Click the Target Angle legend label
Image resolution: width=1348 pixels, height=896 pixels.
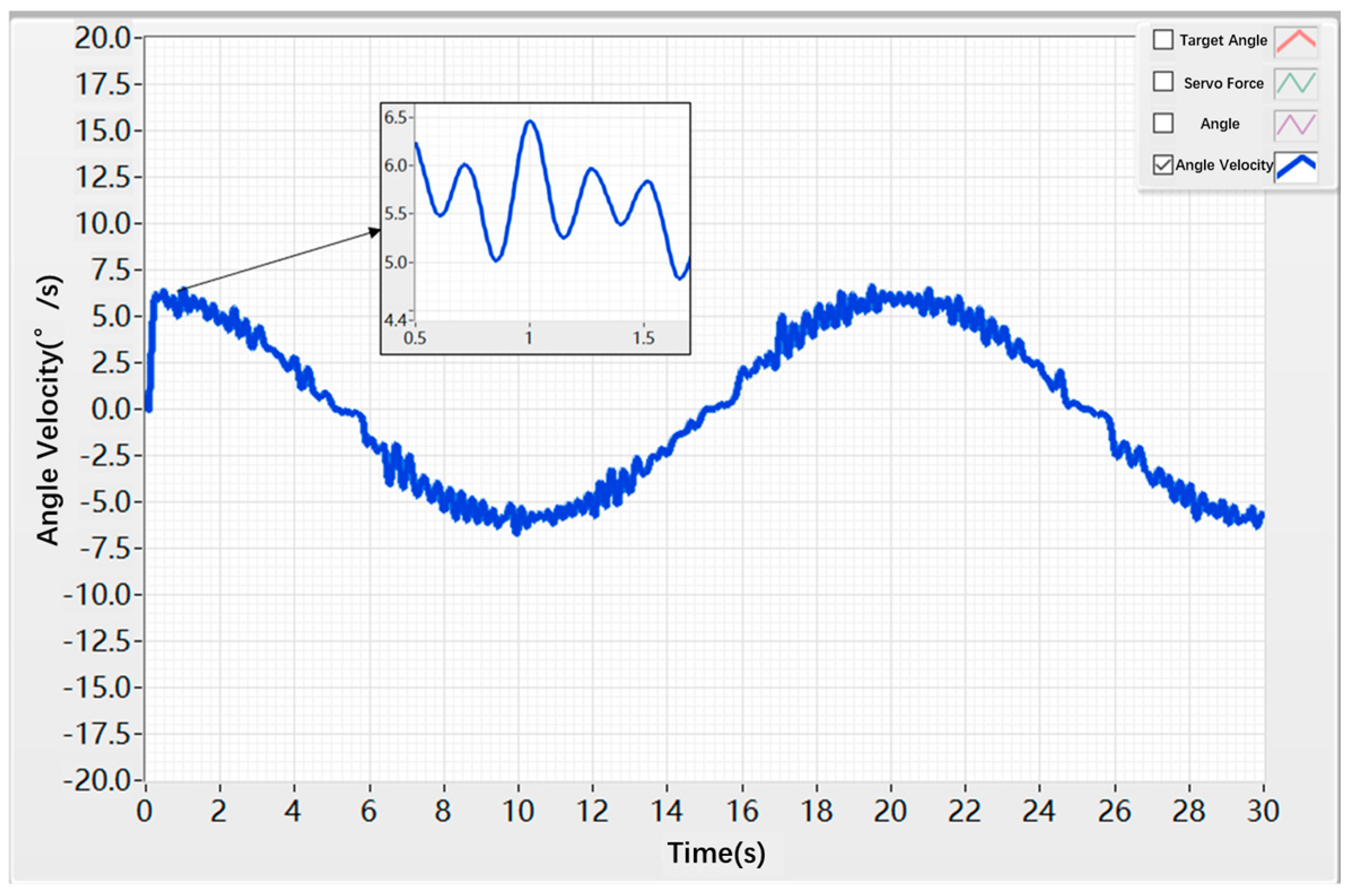tap(1223, 41)
